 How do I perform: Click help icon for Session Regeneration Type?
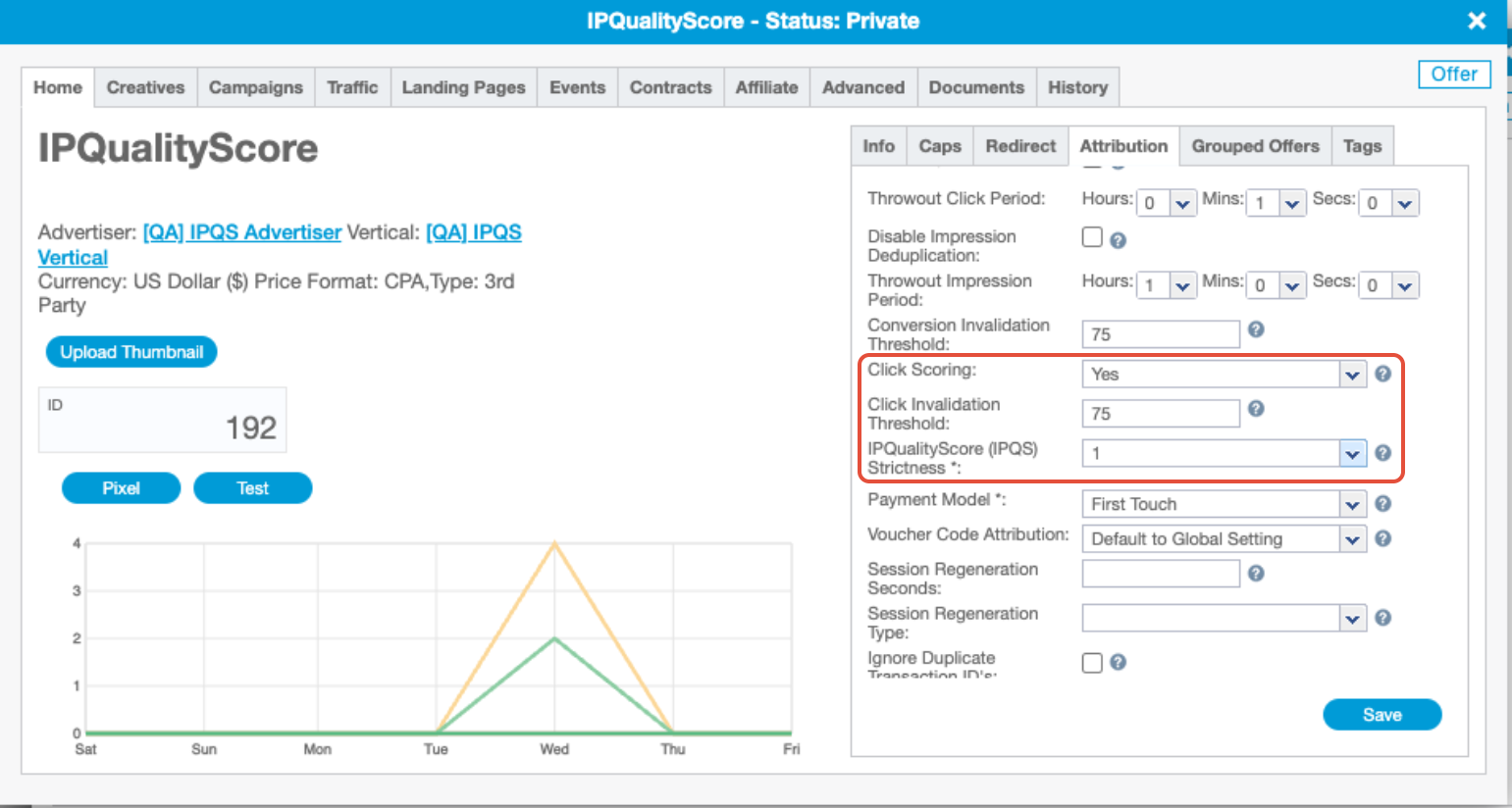tap(1382, 618)
